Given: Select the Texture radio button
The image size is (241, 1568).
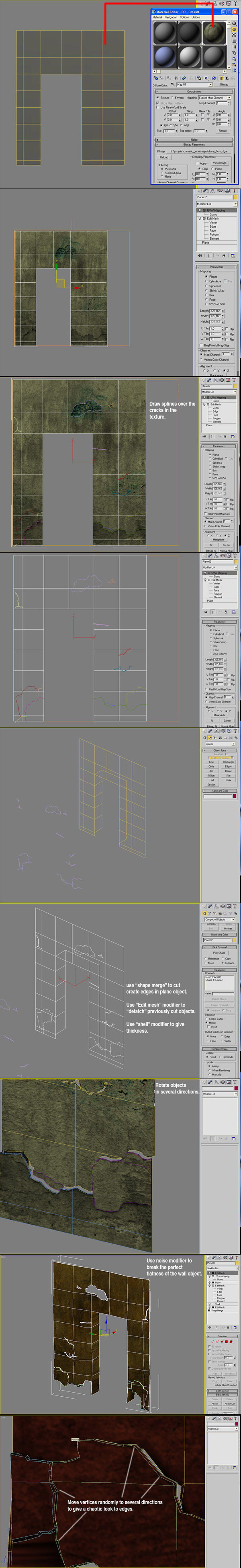Looking at the screenshot, I should 158,97.
